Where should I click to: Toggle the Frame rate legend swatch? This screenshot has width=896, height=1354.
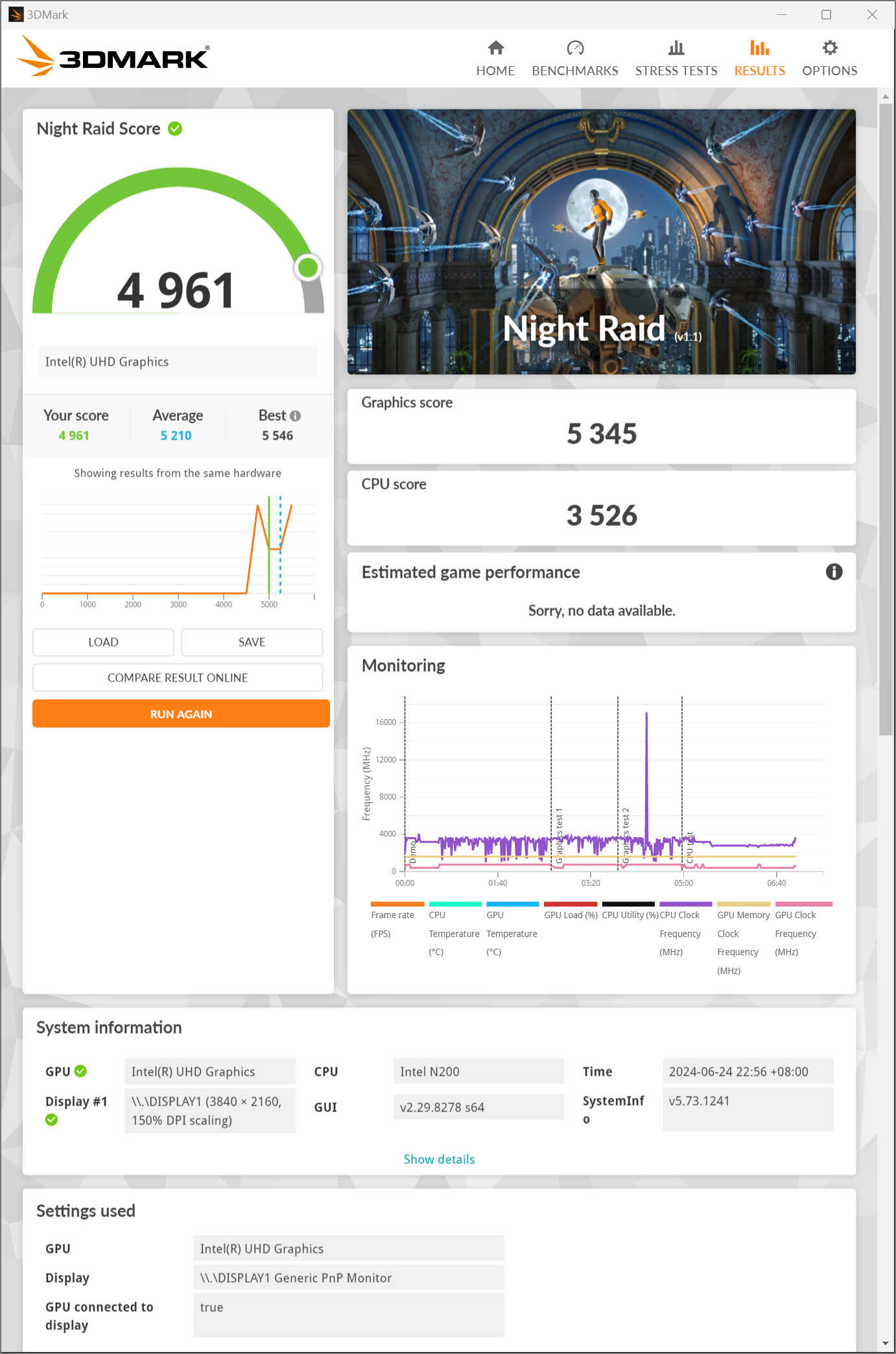(x=397, y=904)
